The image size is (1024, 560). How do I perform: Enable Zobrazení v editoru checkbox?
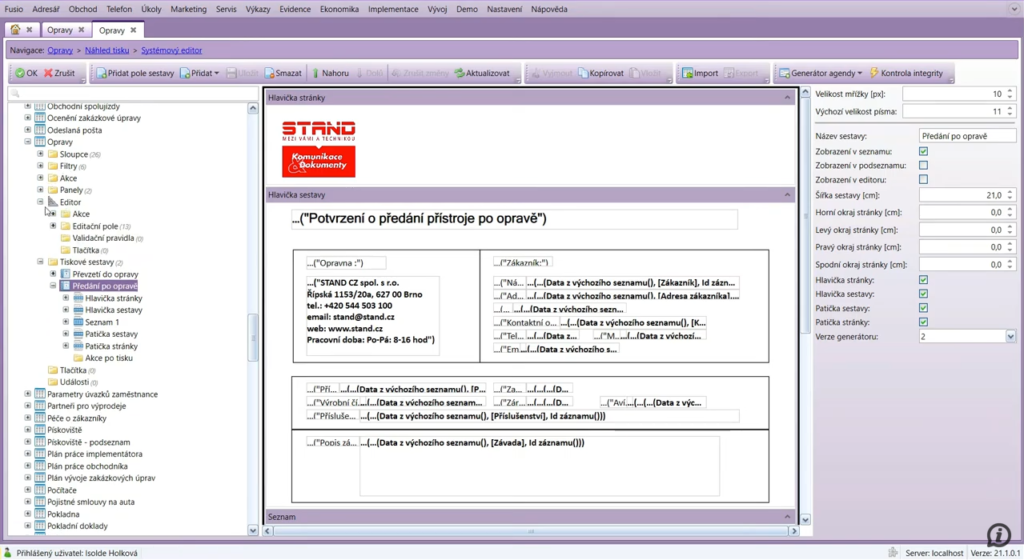click(x=923, y=179)
